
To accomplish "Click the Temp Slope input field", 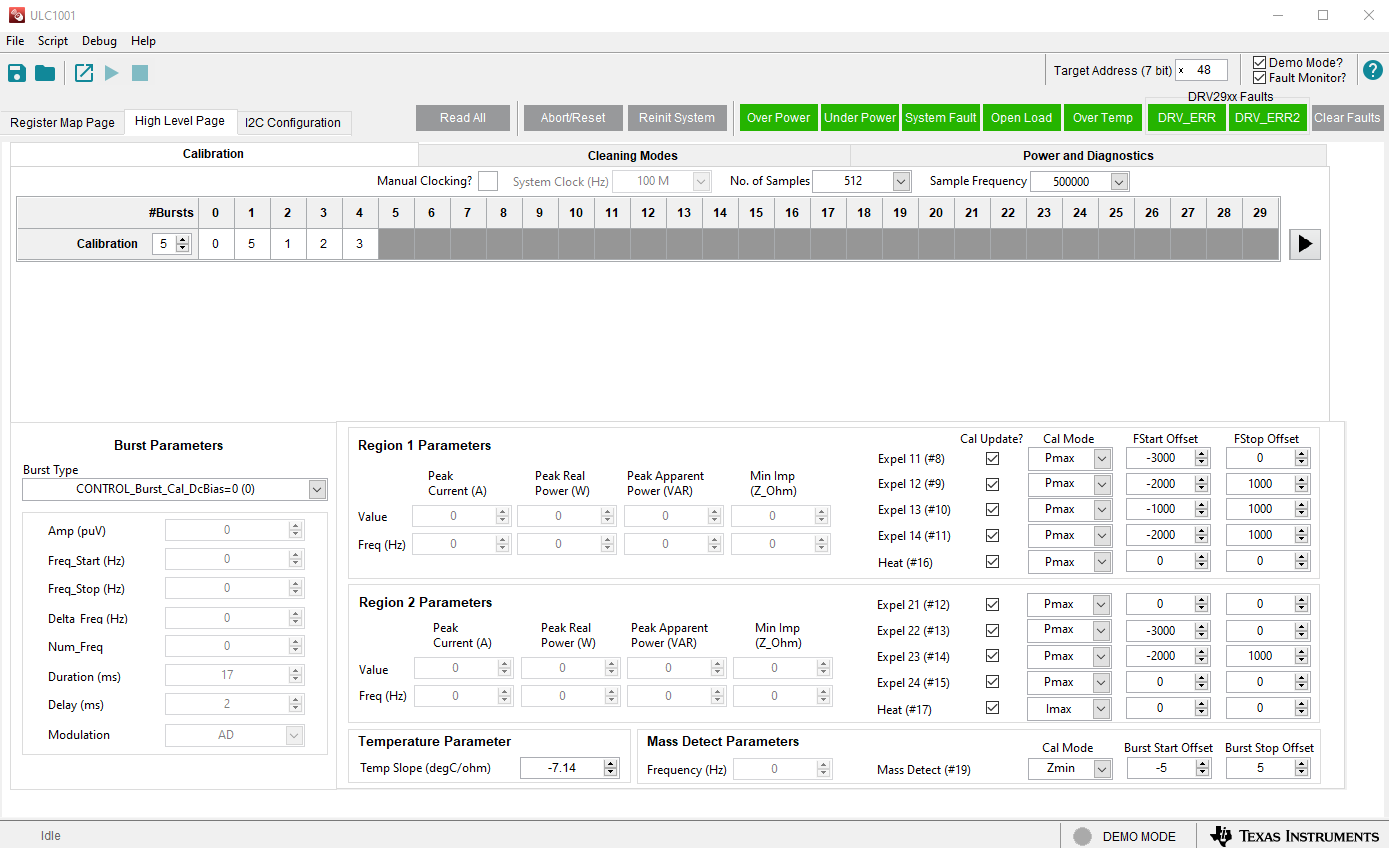I will (x=560, y=768).
